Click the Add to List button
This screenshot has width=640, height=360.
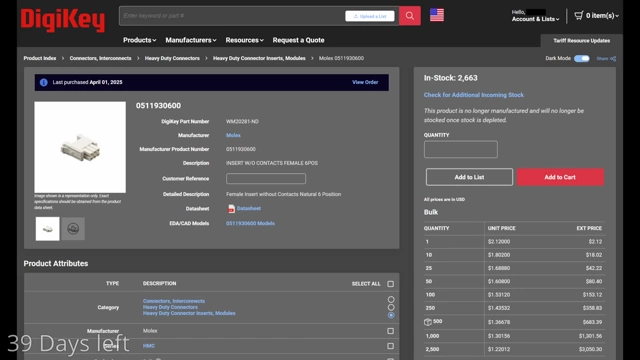coord(469,177)
